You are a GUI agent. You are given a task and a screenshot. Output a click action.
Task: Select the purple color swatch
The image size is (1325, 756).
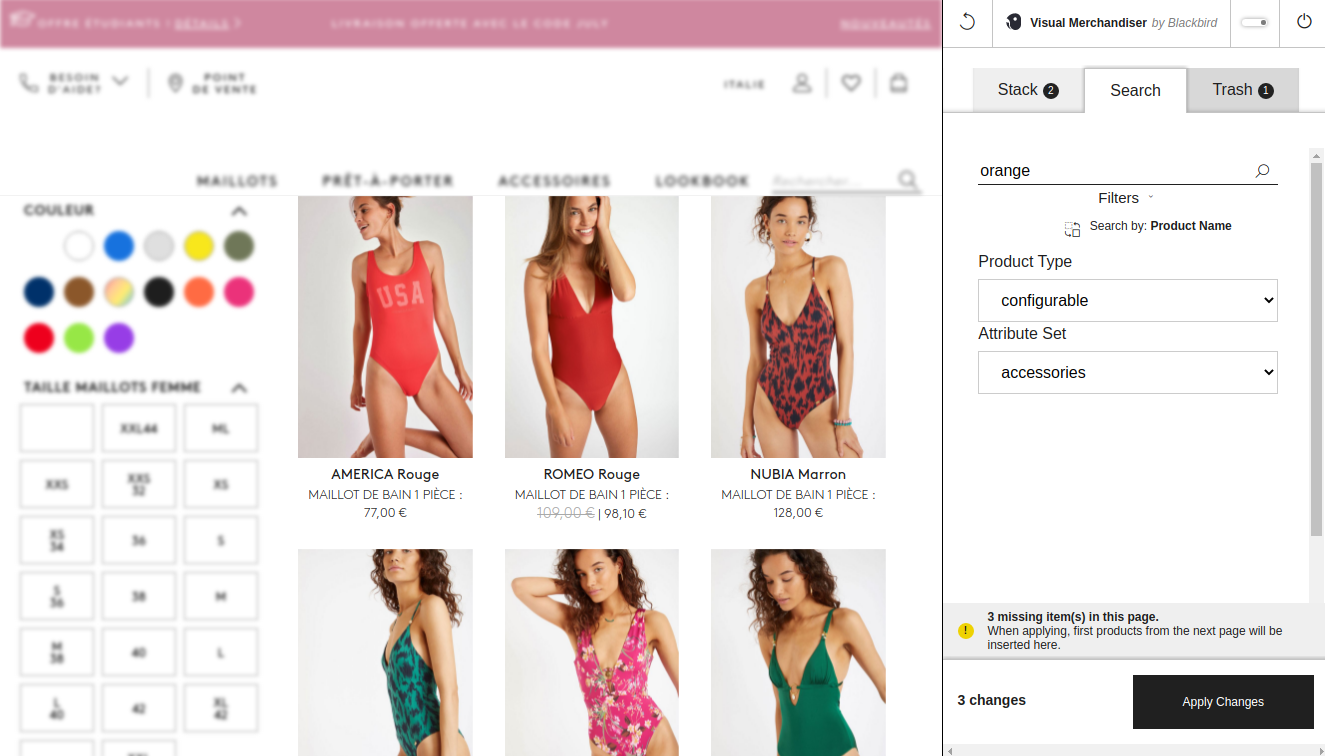point(119,338)
